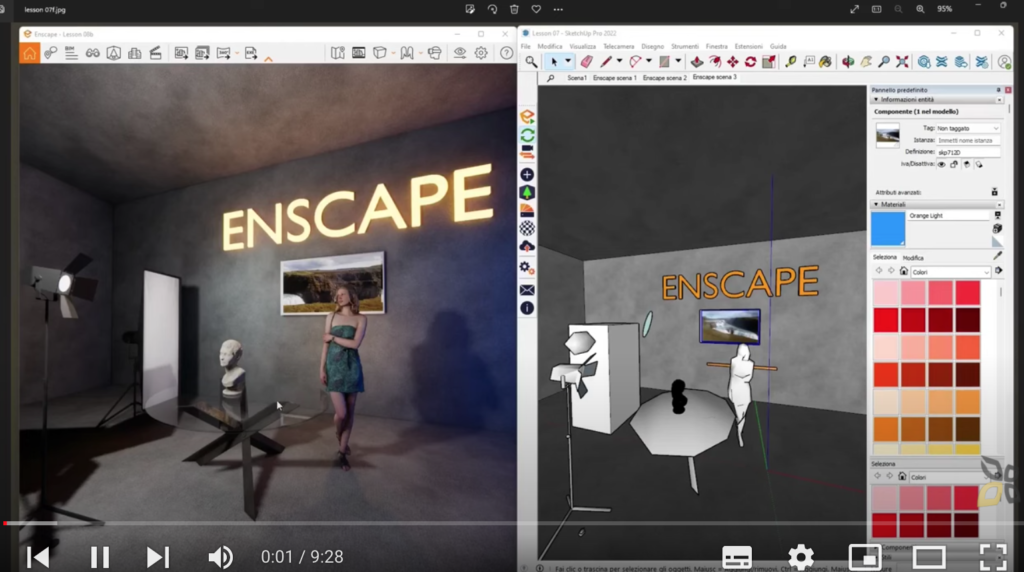This screenshot has height=572, width=1024.
Task: Open the SketchUp search magnifier icon
Action: (531, 62)
